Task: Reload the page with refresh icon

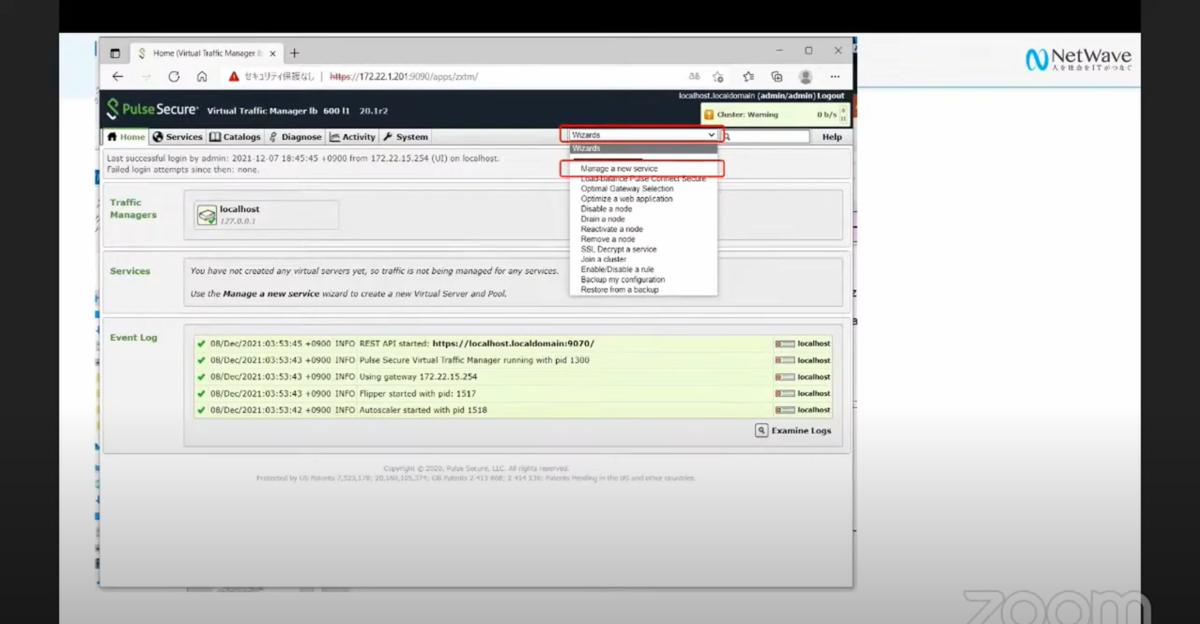Action: (x=174, y=76)
